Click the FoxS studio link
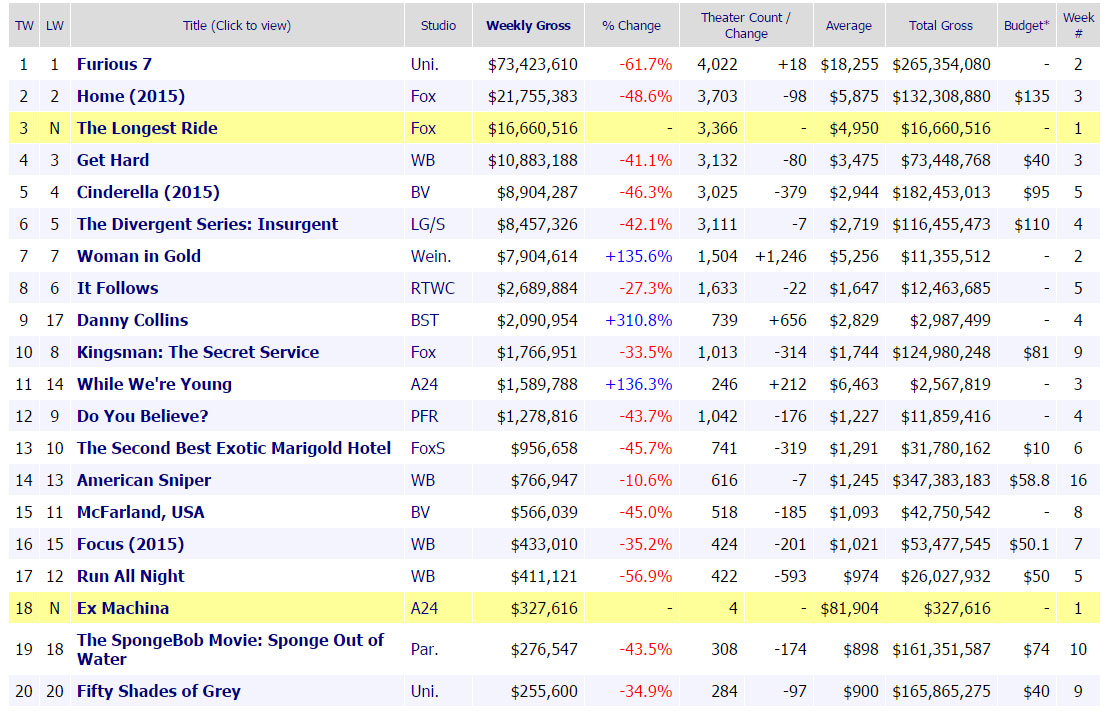The height and width of the screenshot is (712, 1115). [428, 448]
